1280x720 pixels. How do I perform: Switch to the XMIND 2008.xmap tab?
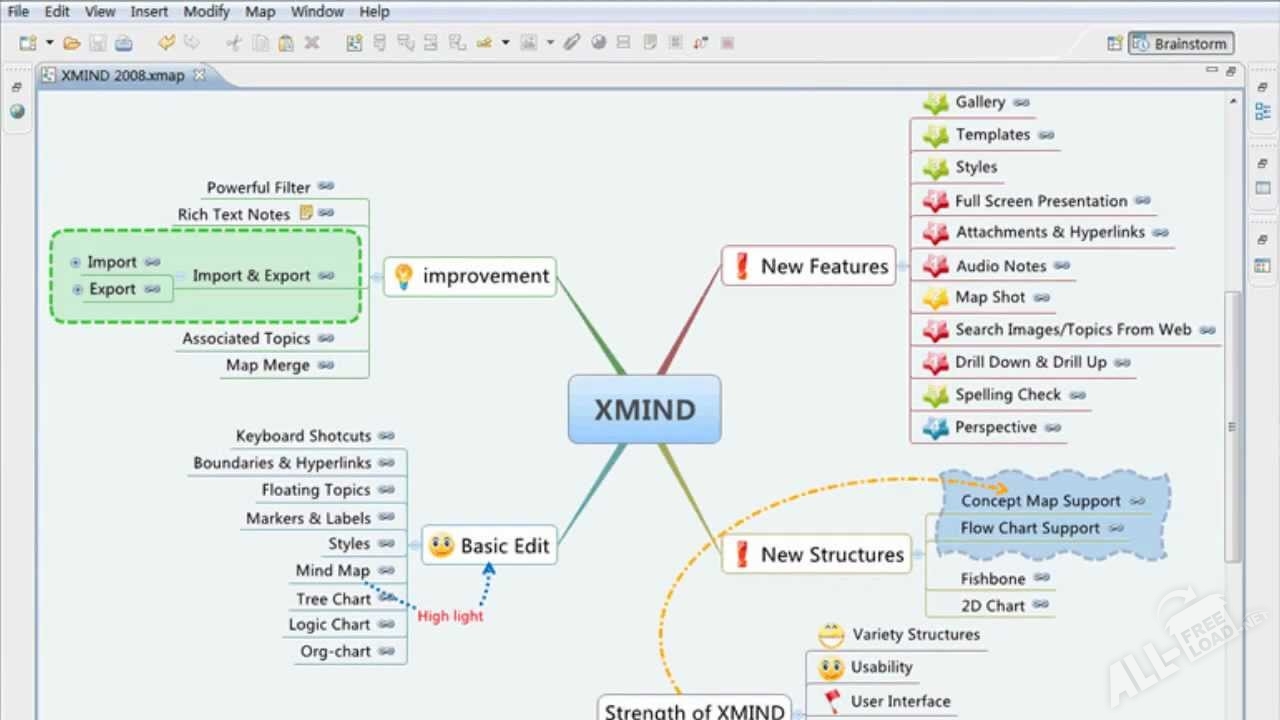pos(122,76)
